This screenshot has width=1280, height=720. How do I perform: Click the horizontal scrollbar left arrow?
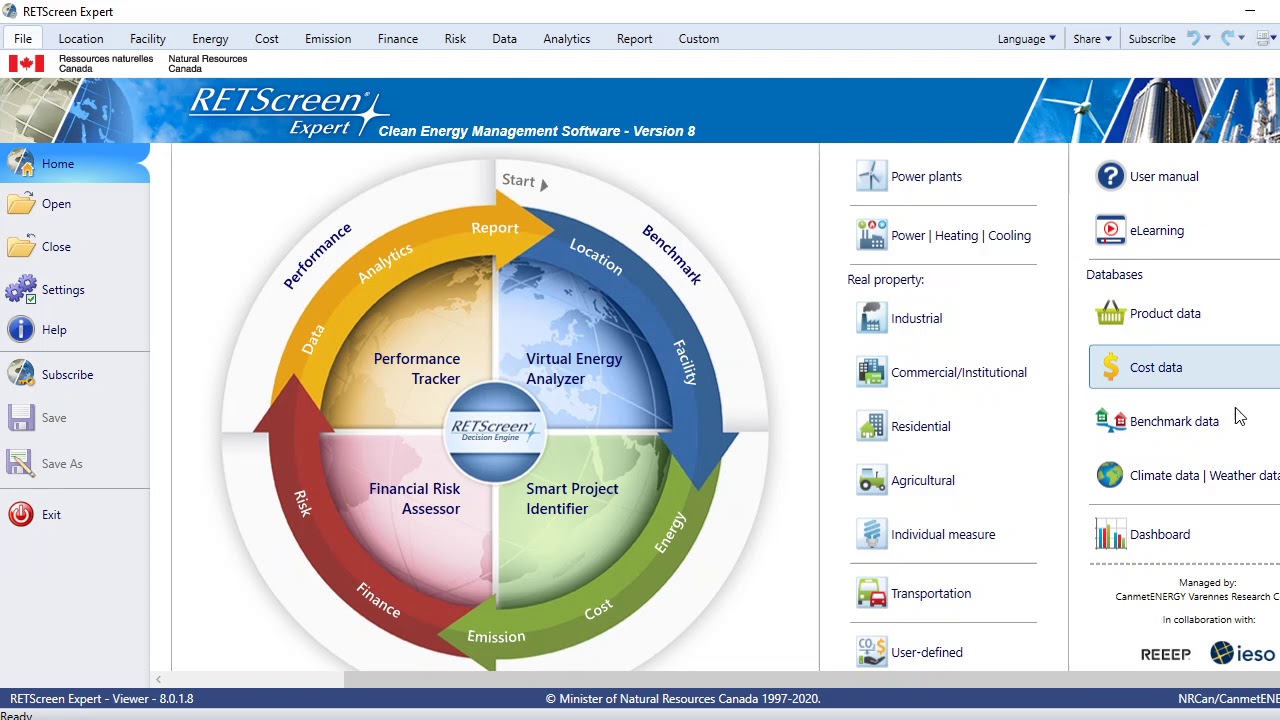158,680
